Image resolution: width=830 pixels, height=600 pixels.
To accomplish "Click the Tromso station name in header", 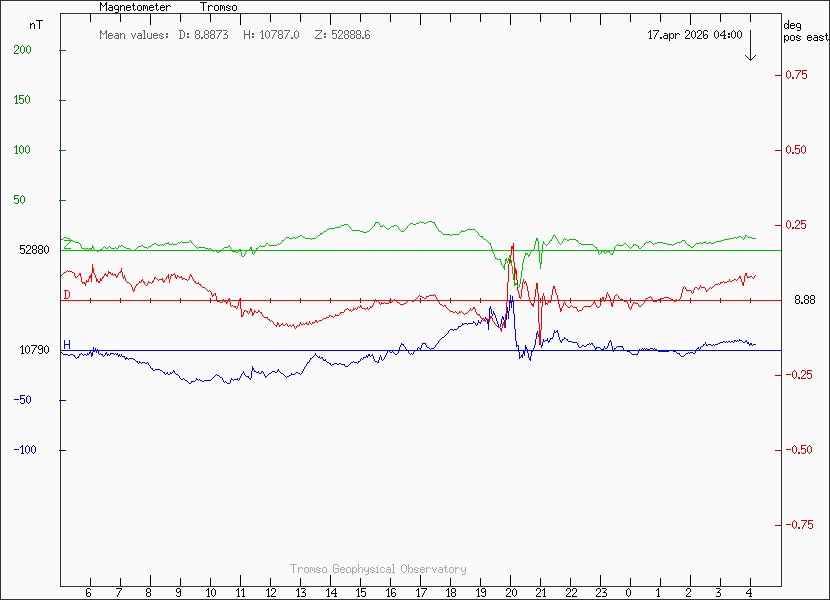I will 218,7.
